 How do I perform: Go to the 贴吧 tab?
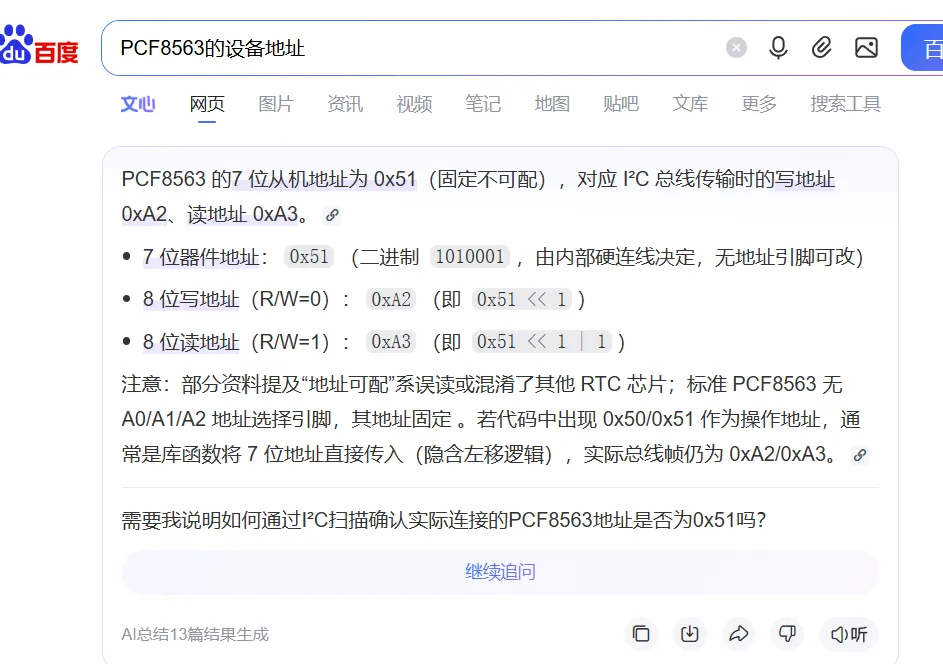coord(621,104)
